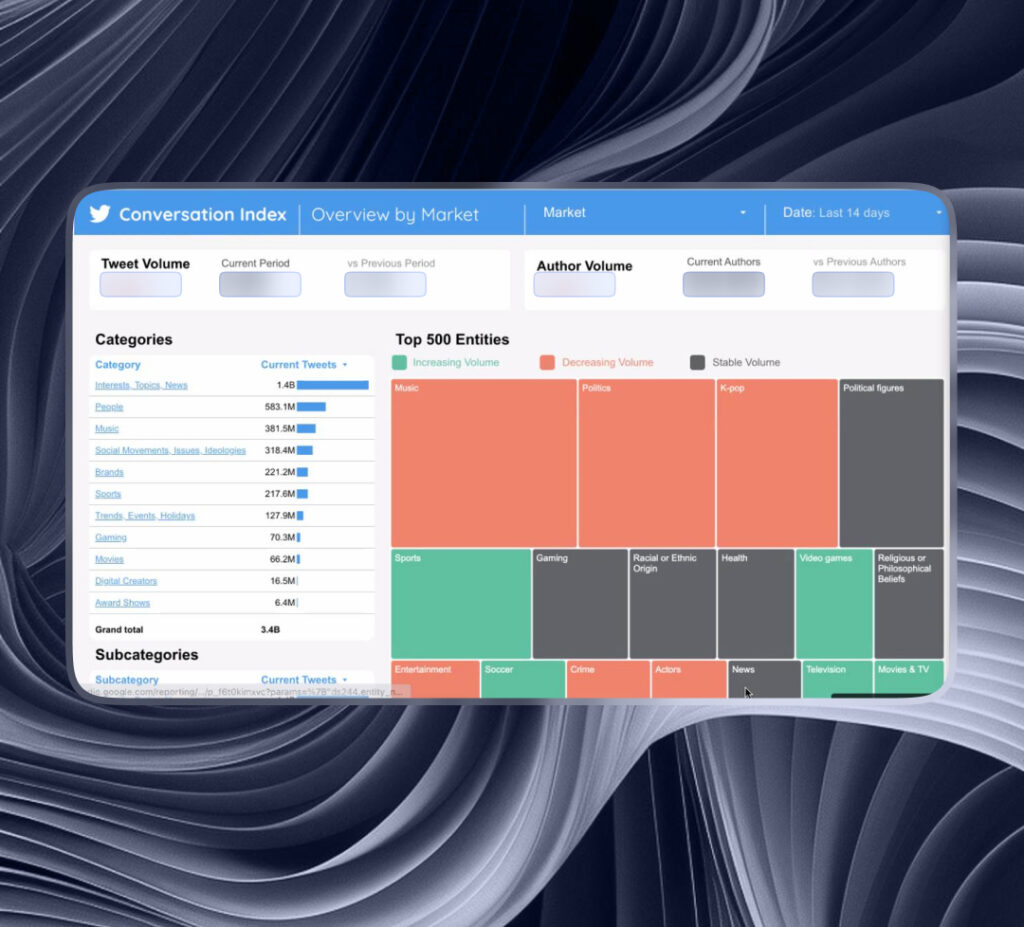This screenshot has width=1024, height=927.
Task: Open the Award Shows category link
Action: click(x=122, y=602)
